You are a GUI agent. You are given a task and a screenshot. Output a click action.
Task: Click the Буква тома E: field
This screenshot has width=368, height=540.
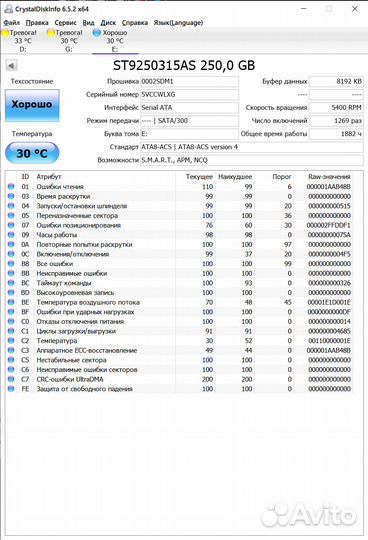coord(189,134)
